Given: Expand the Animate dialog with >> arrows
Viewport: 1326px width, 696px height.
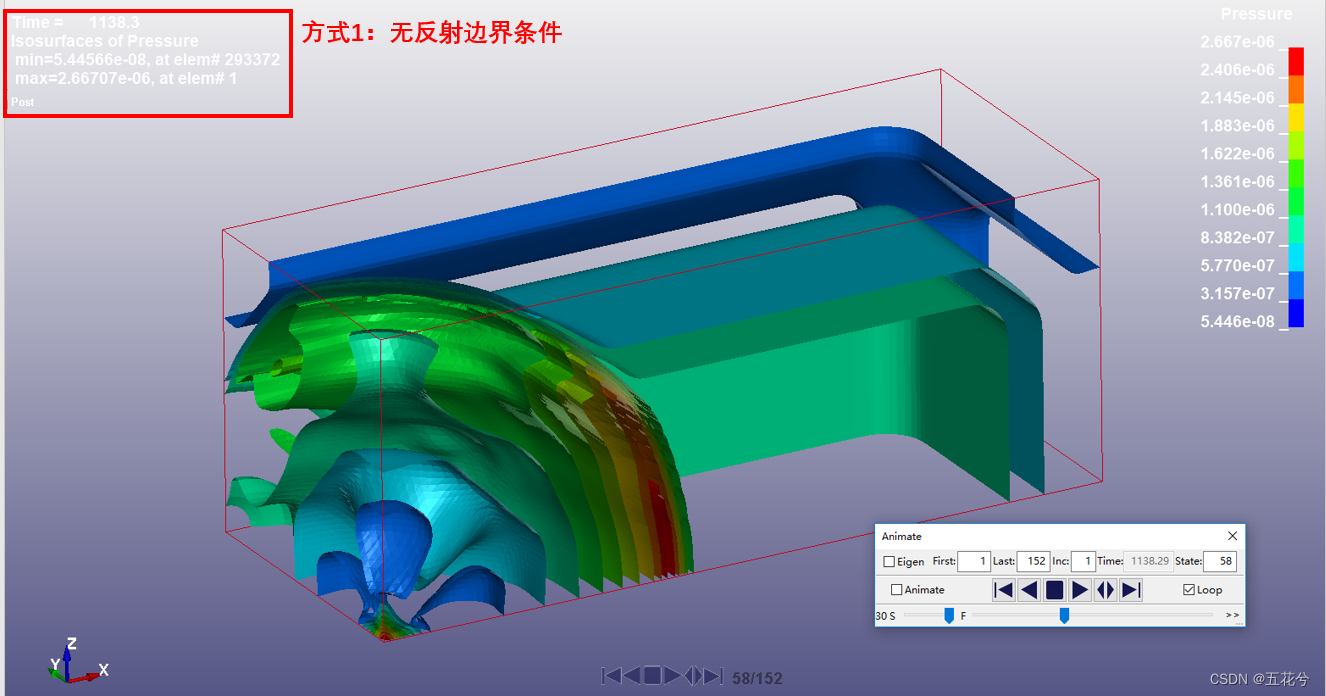Looking at the screenshot, I should [x=1232, y=615].
